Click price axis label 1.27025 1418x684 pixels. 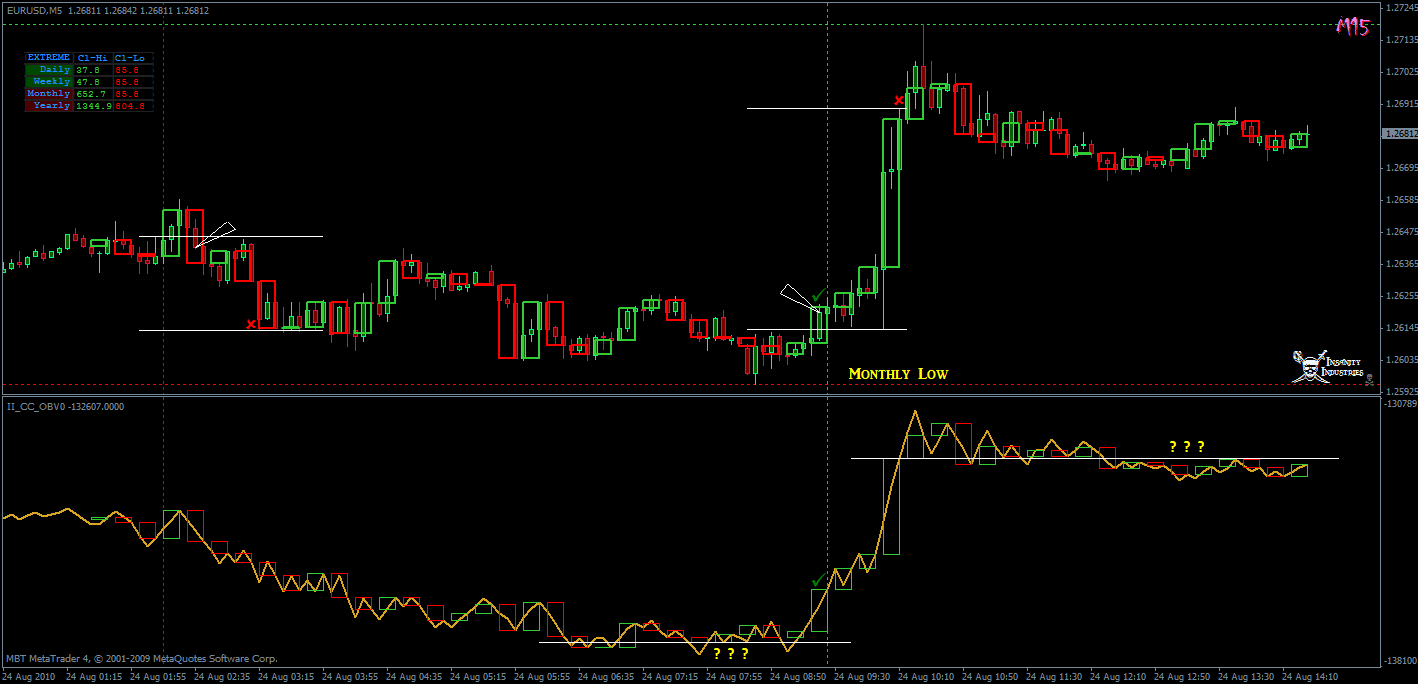pos(1402,72)
